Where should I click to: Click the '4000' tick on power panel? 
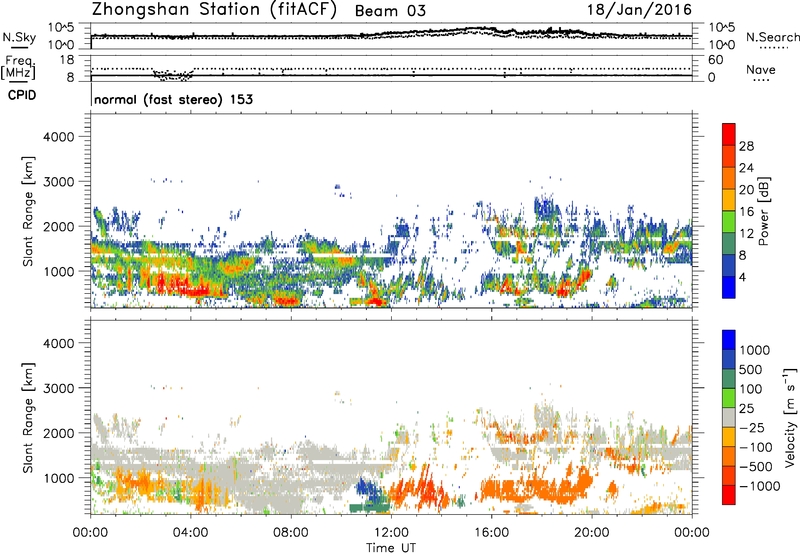click(x=59, y=137)
